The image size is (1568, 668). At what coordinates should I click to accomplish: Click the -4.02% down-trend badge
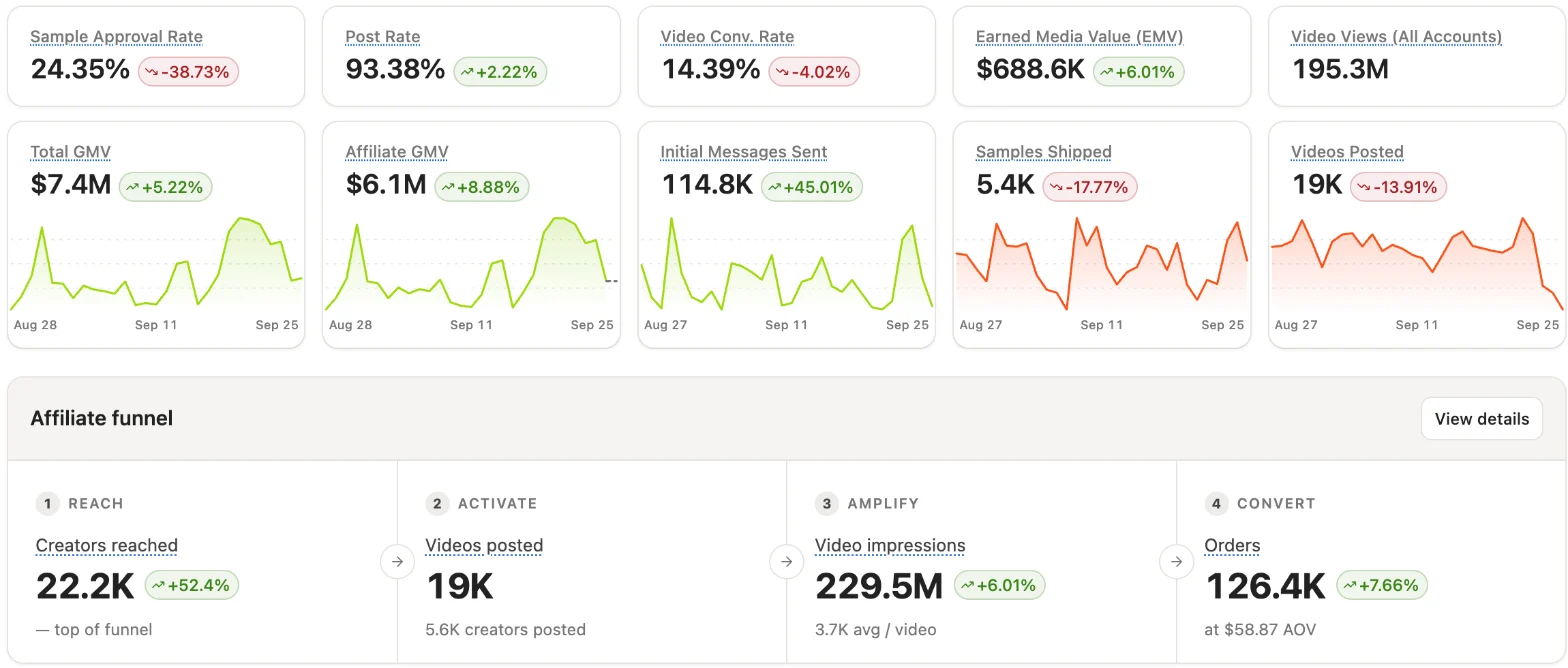coord(814,72)
